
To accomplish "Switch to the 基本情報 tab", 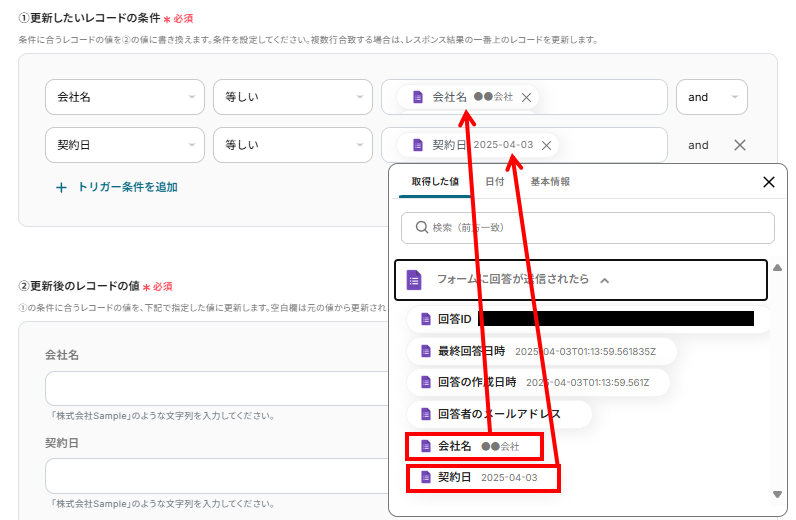I will click(x=550, y=182).
